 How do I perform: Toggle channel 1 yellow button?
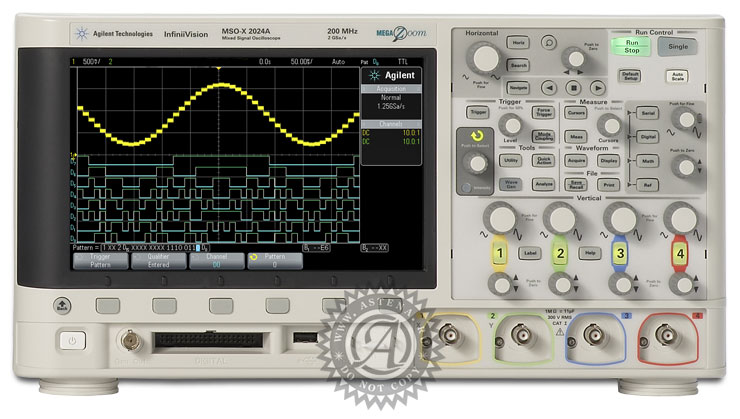(x=499, y=253)
